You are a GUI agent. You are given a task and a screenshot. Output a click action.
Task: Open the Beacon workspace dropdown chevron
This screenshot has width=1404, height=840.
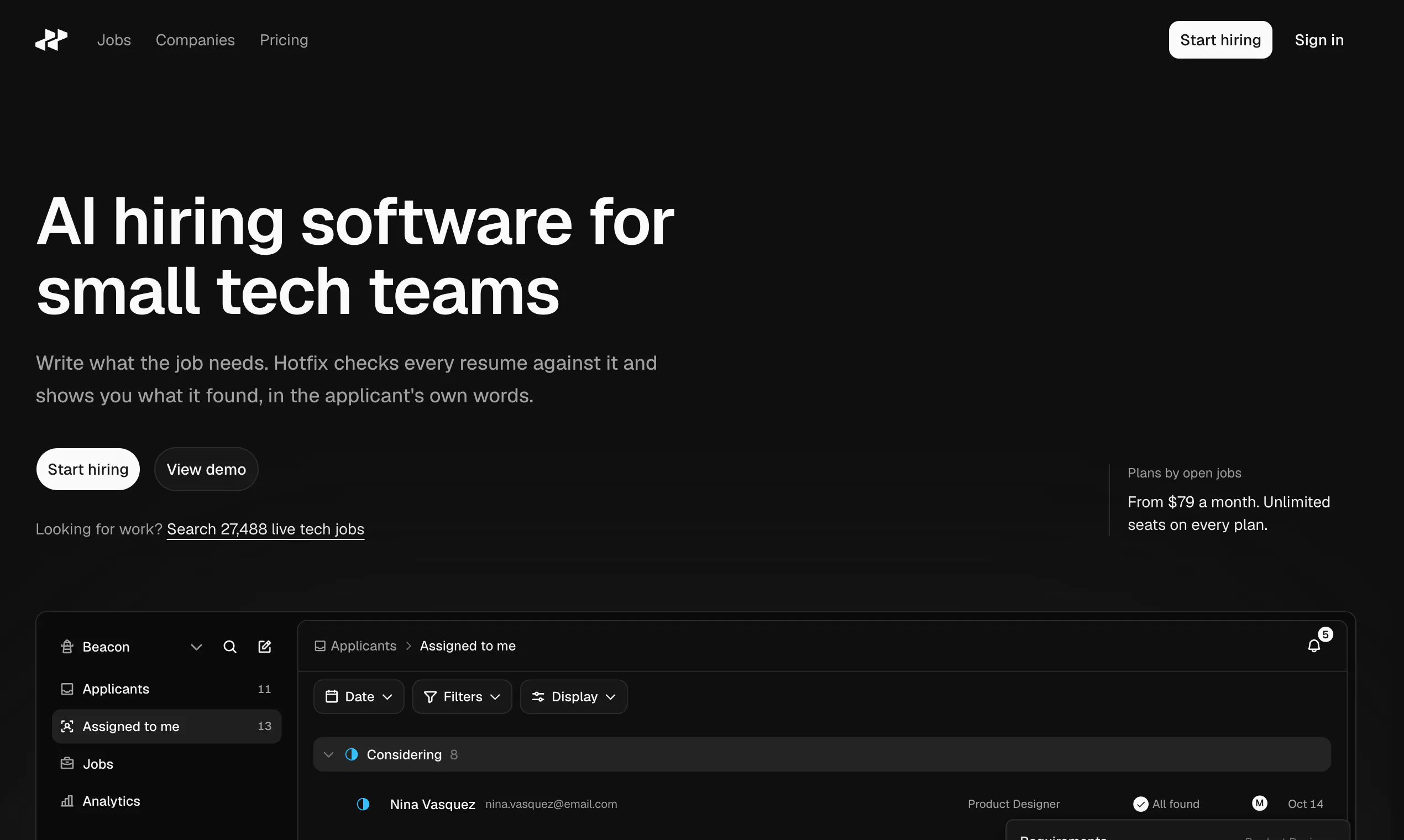[196, 647]
